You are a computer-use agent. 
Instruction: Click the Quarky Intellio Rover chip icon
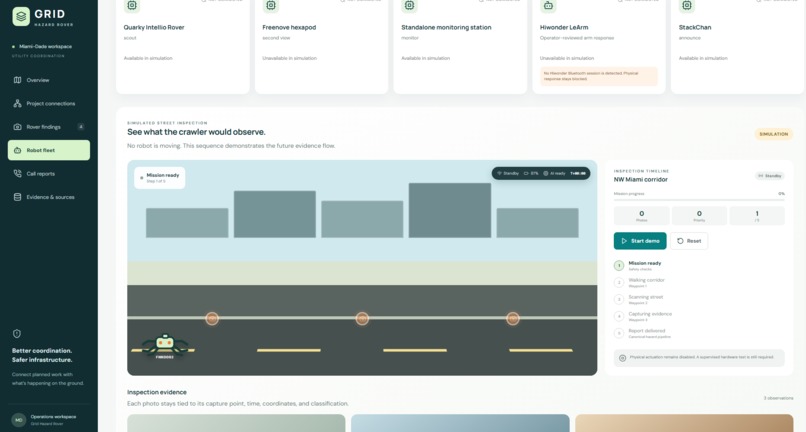(132, 5)
